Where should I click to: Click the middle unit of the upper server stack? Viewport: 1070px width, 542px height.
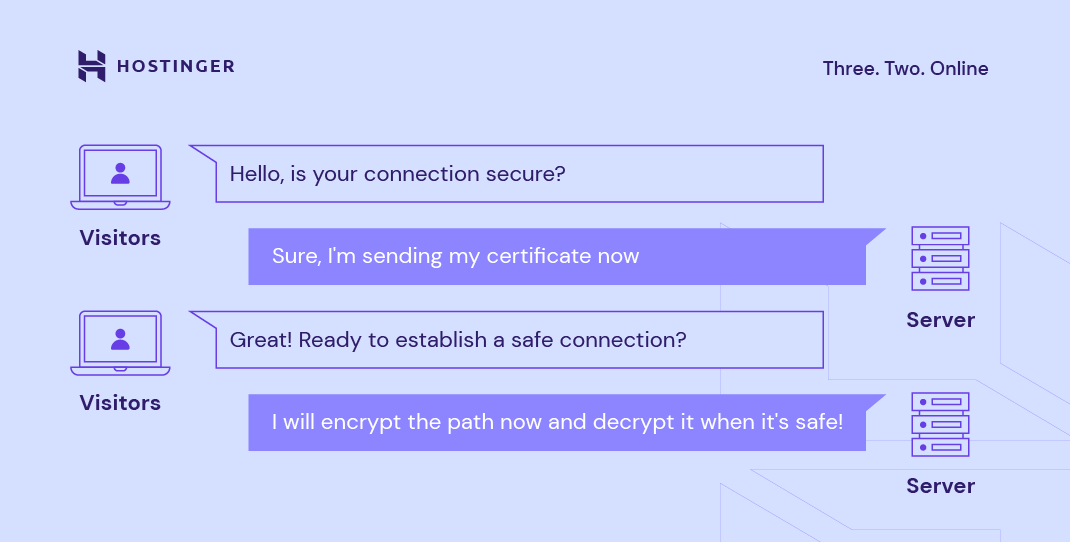point(940,259)
